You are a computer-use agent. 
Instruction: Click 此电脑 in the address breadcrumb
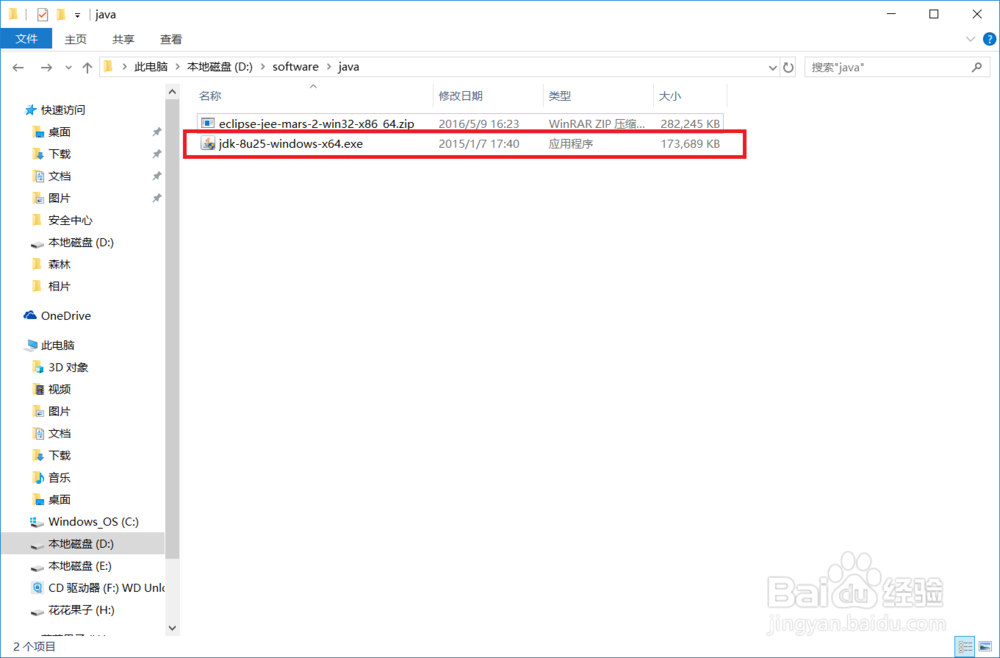coord(151,67)
